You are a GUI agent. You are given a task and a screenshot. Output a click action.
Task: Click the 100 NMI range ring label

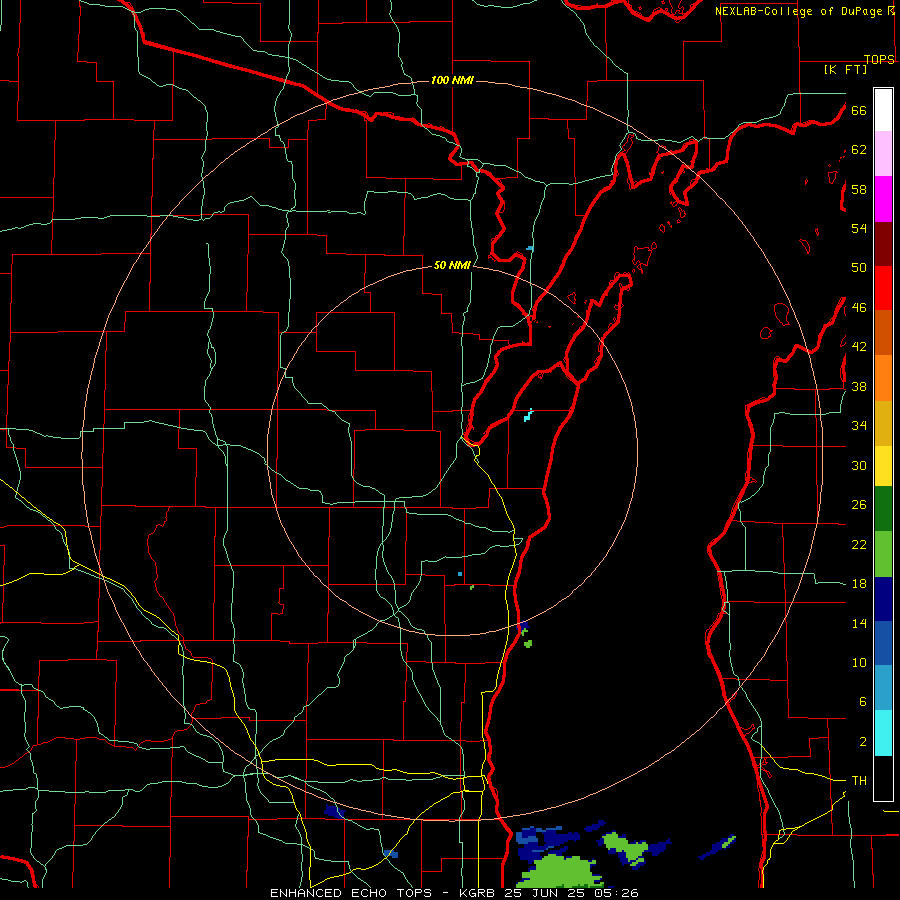point(452,80)
